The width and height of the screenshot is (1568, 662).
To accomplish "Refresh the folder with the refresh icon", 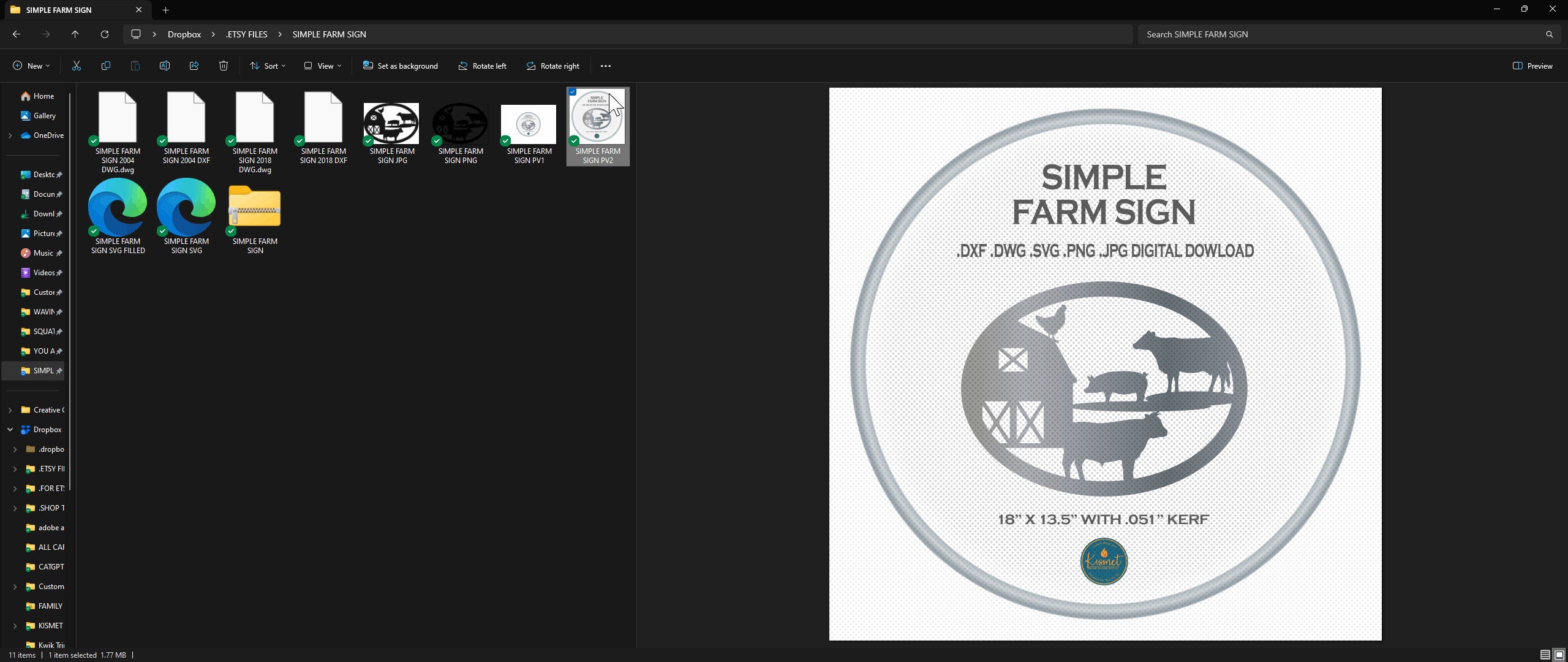I will [104, 34].
